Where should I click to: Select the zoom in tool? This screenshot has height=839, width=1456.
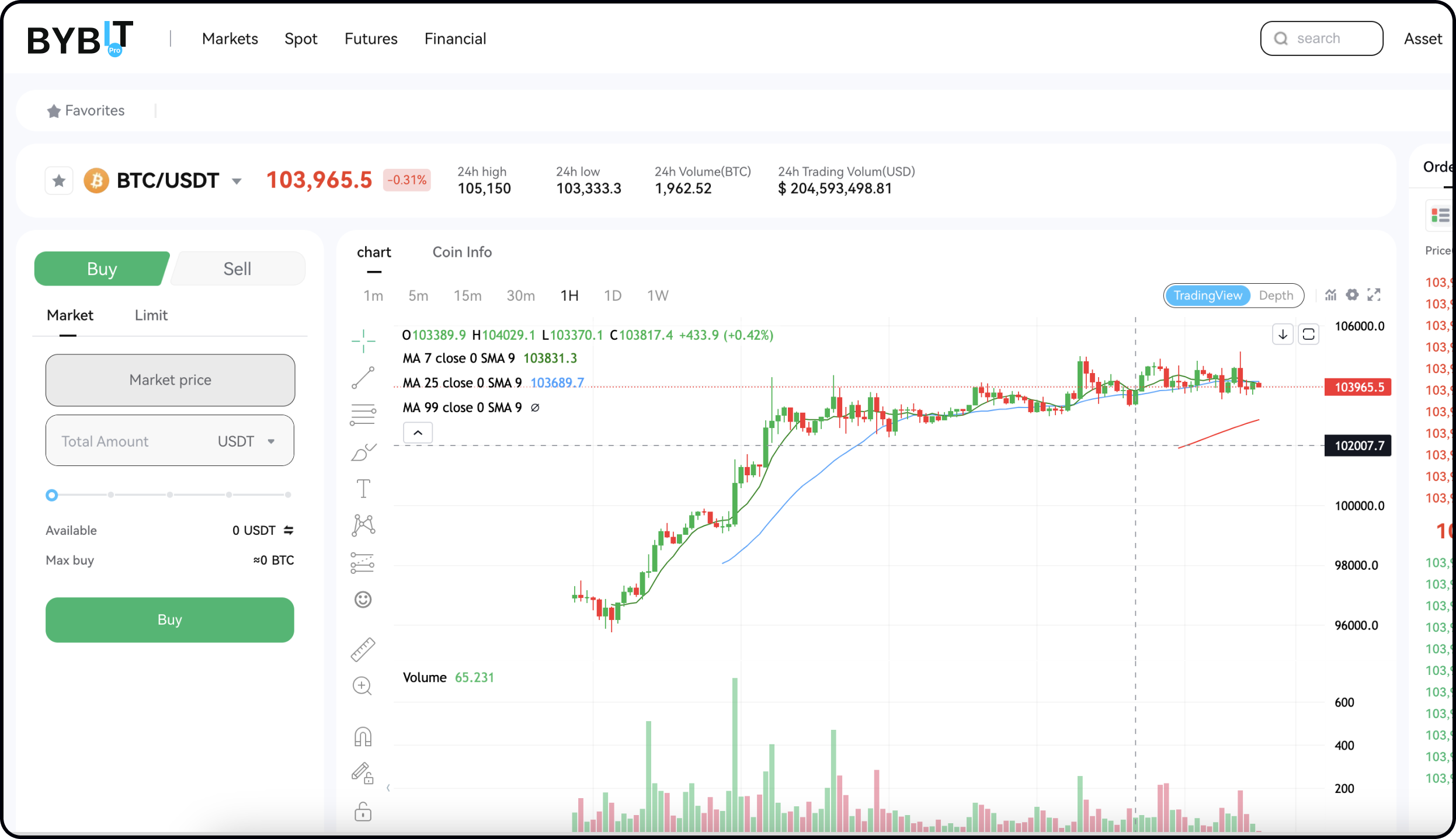tap(363, 686)
